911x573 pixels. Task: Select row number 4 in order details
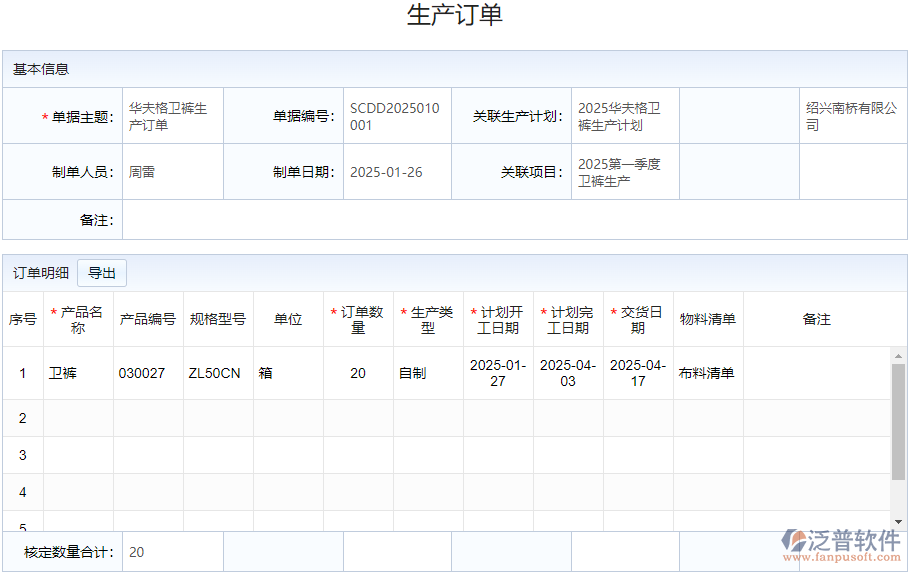point(23,492)
